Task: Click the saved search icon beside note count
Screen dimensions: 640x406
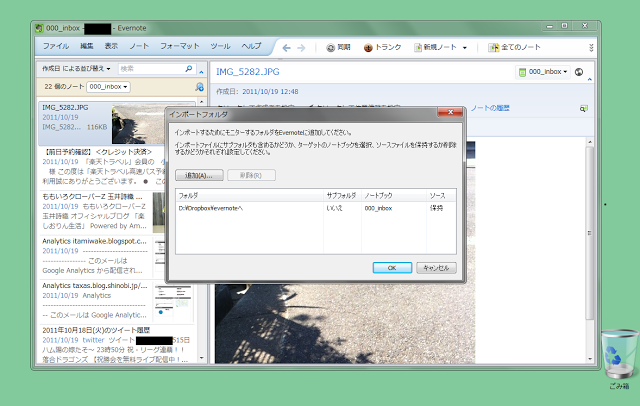Action: tap(199, 87)
